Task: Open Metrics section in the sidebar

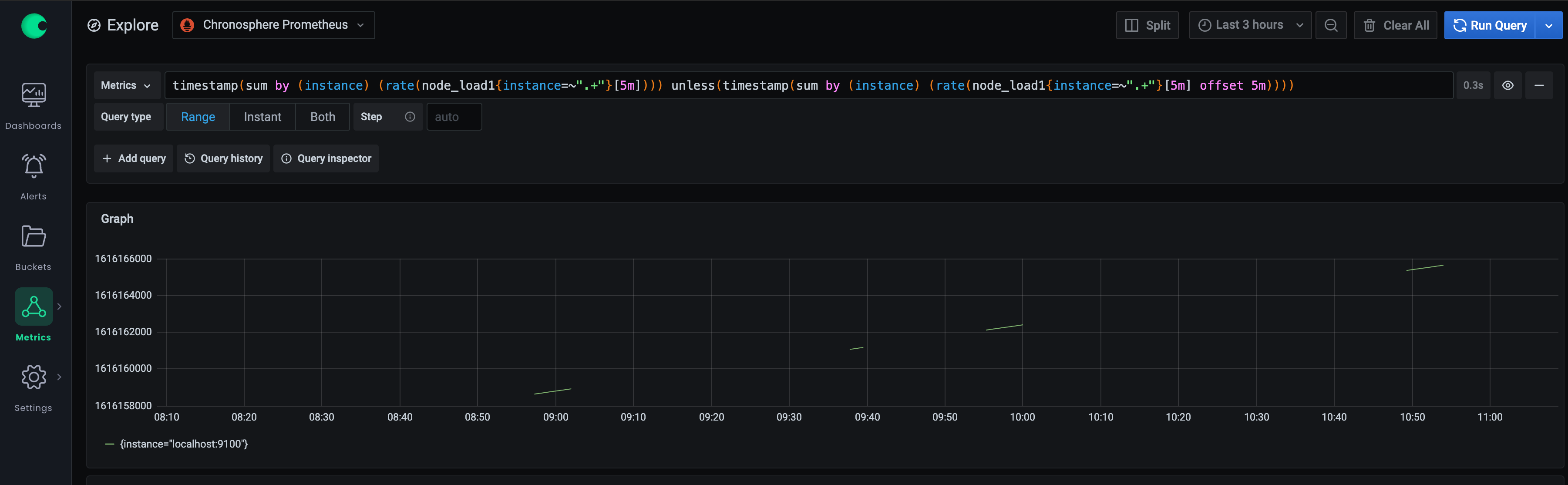Action: point(34,315)
